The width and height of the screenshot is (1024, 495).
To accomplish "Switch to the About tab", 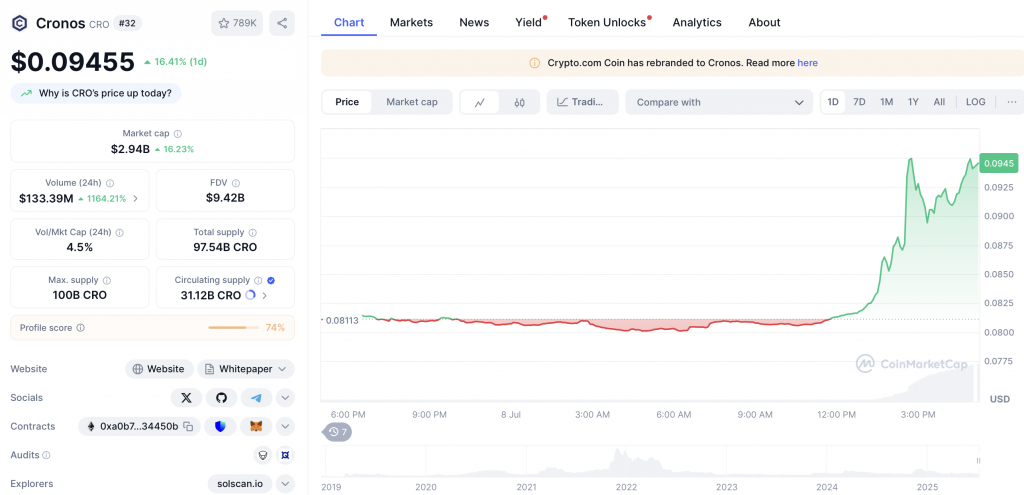I will point(764,22).
